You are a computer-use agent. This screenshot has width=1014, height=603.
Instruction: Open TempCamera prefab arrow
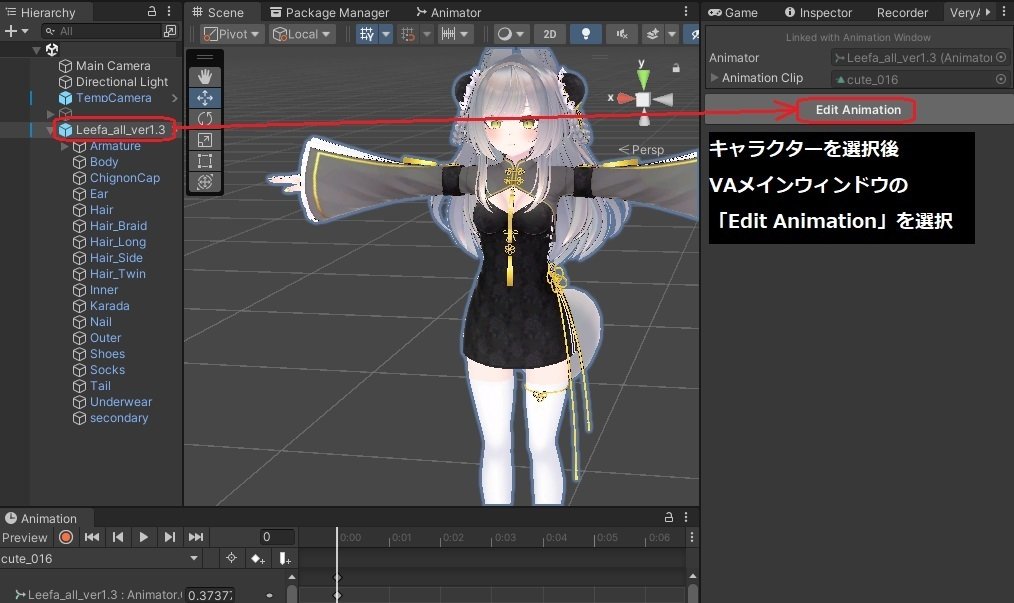coord(175,98)
